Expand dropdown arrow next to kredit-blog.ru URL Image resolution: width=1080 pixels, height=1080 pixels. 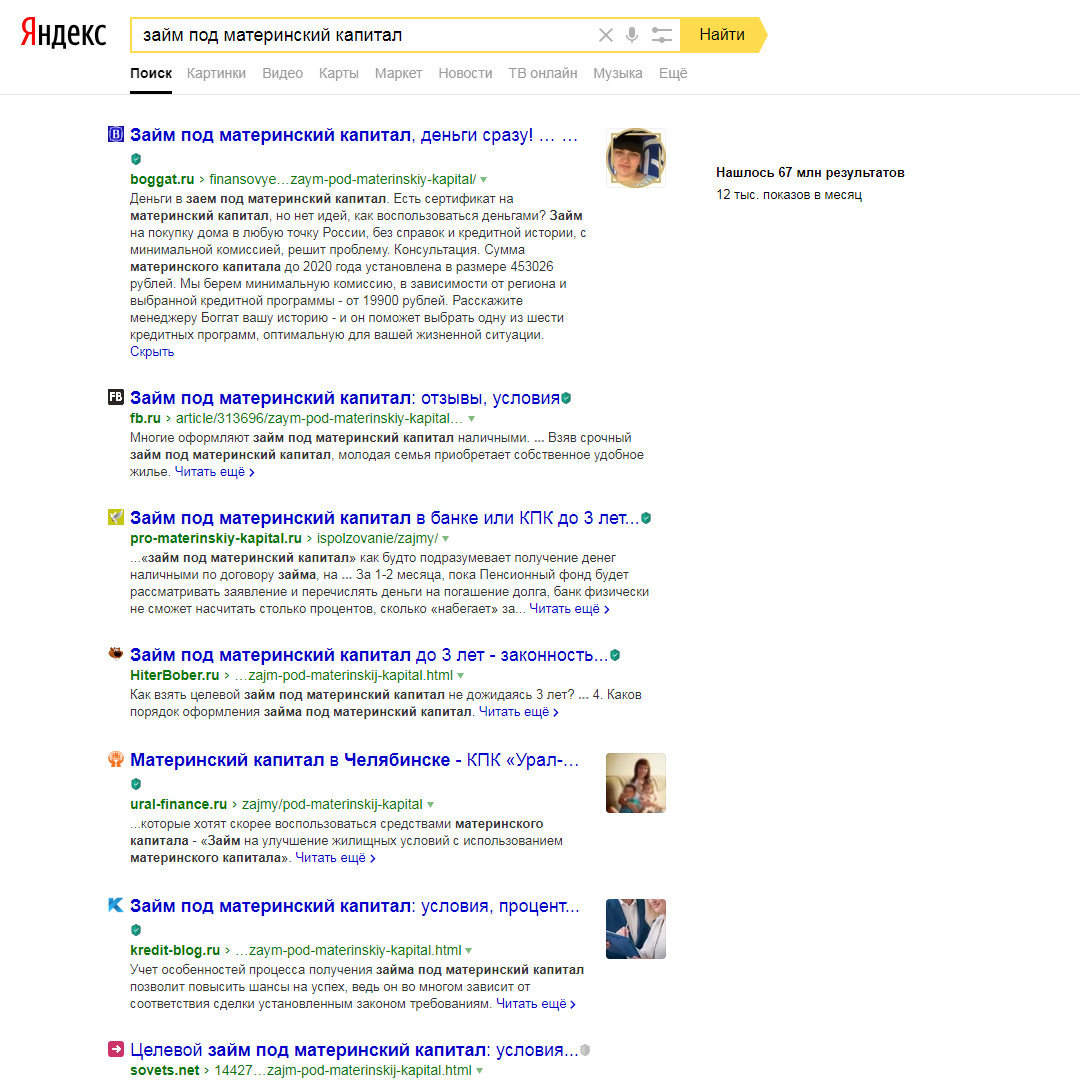click(468, 951)
